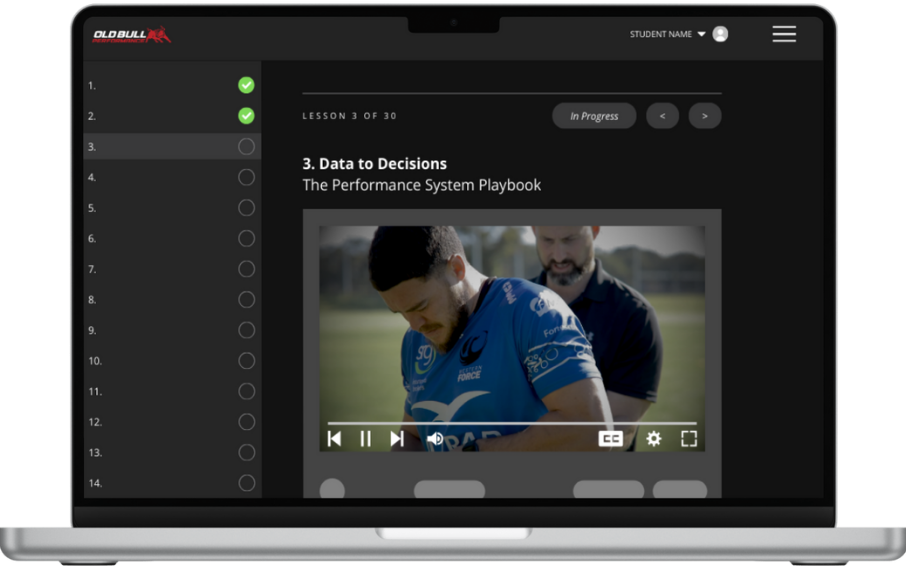Select lesson row number 9.
This screenshot has width=906, height=566.
(172, 330)
